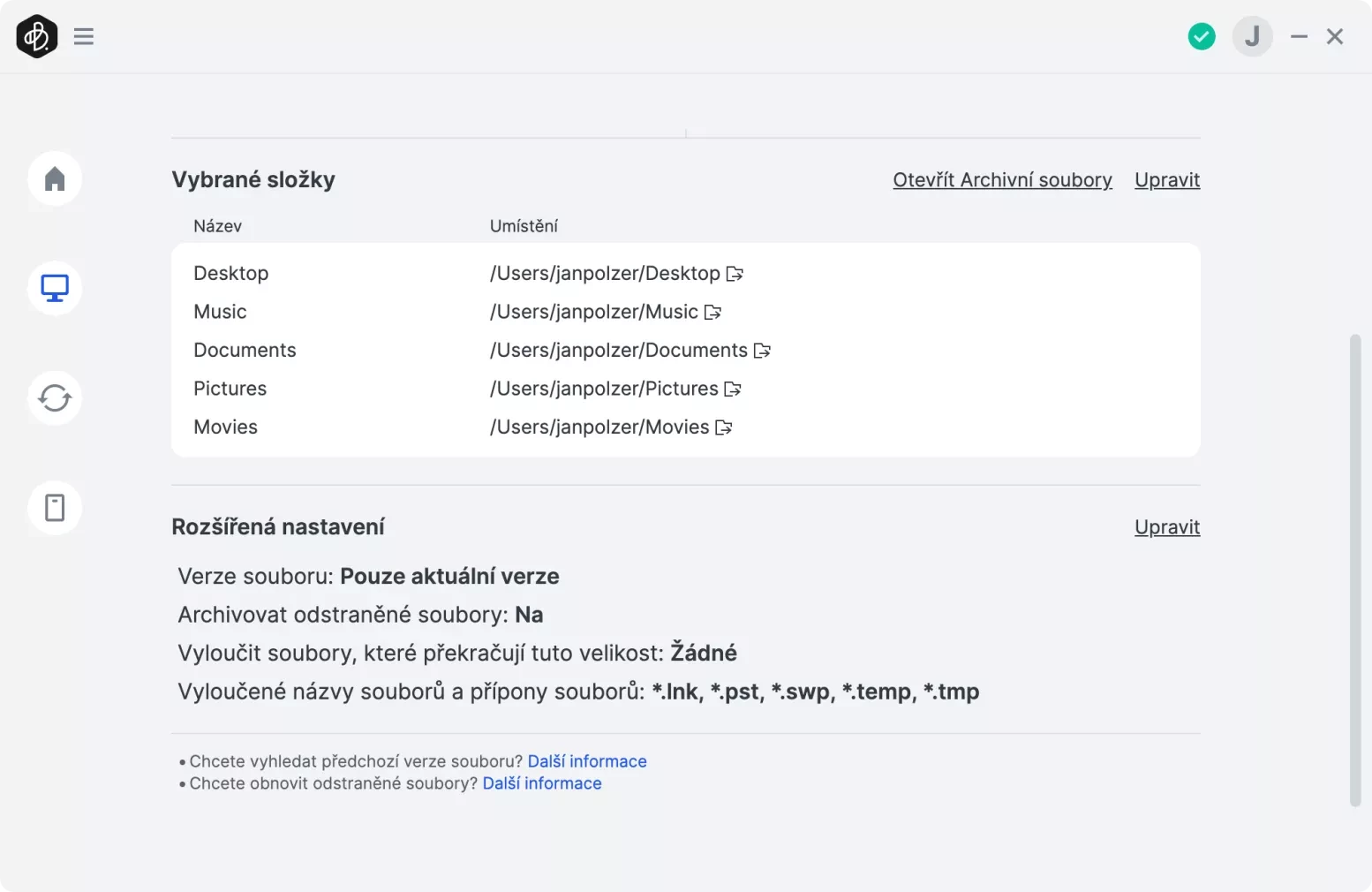The height and width of the screenshot is (892, 1372).
Task: Select the Desktop folder name
Action: click(x=231, y=273)
